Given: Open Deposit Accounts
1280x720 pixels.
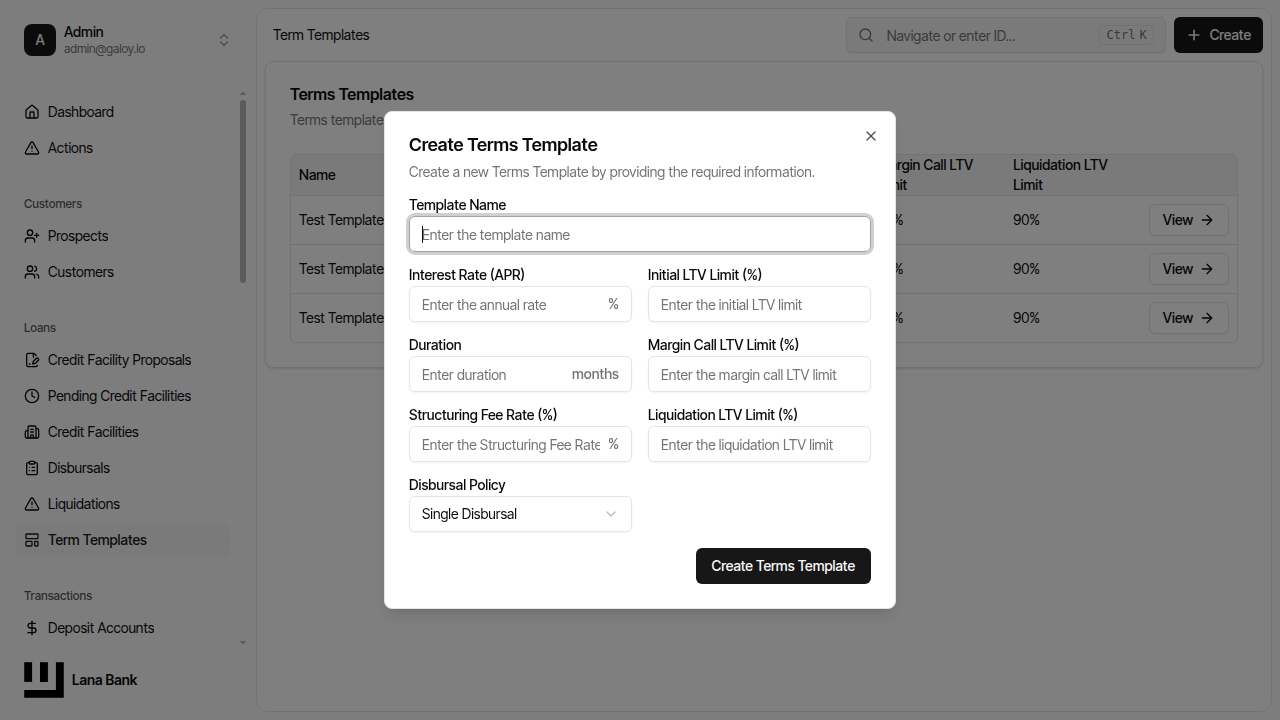Looking at the screenshot, I should [x=101, y=628].
